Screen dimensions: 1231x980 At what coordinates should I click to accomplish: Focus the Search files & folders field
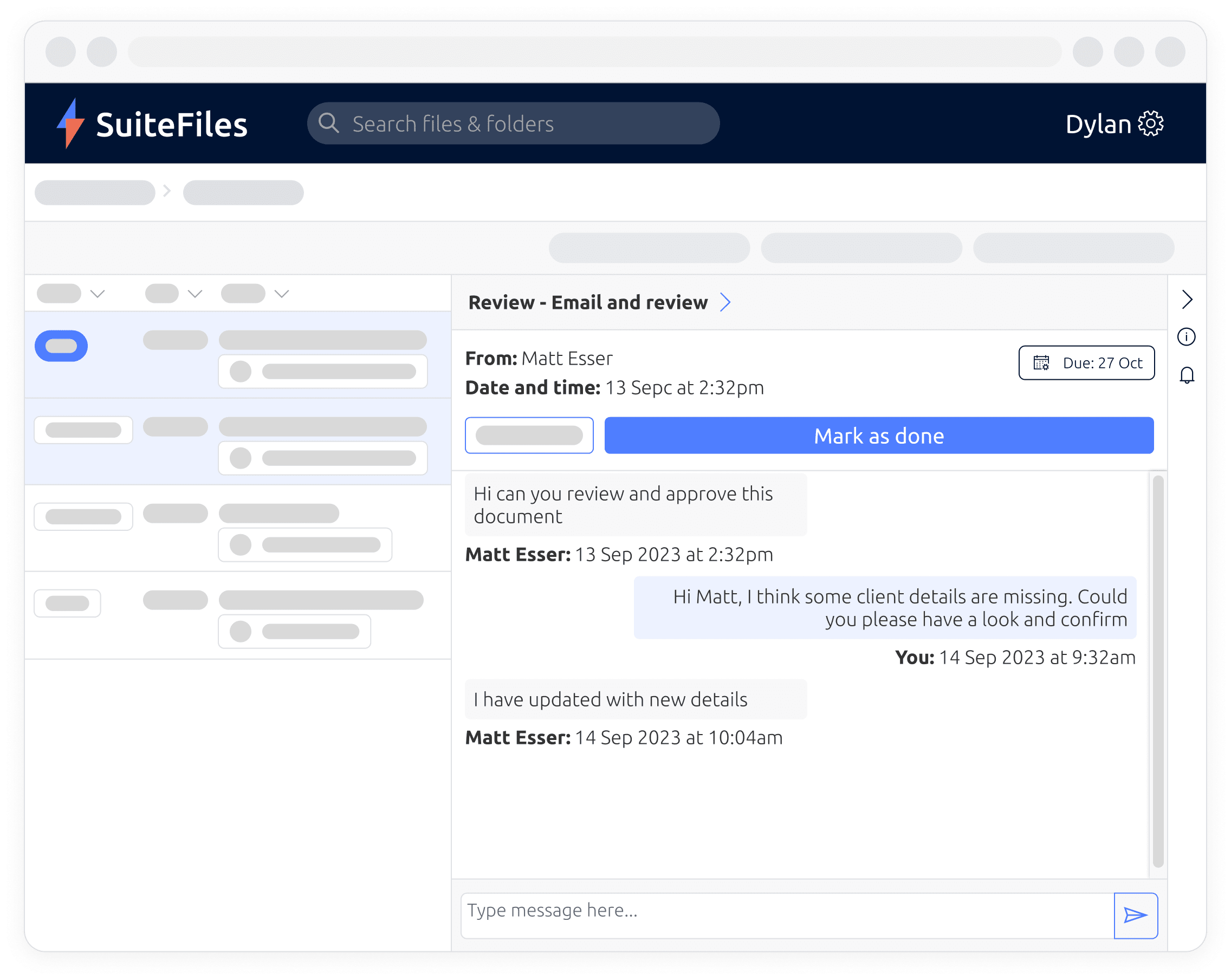click(513, 124)
